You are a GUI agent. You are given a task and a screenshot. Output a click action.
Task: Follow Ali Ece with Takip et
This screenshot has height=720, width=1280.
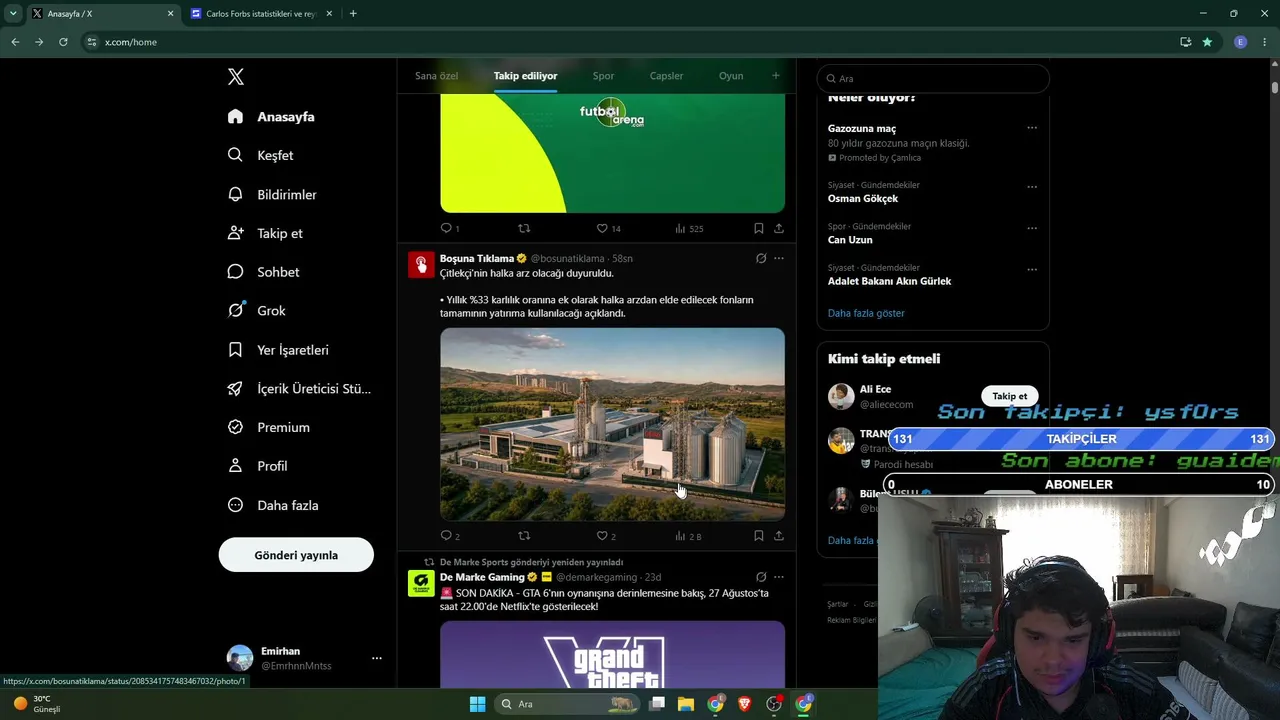click(1010, 396)
